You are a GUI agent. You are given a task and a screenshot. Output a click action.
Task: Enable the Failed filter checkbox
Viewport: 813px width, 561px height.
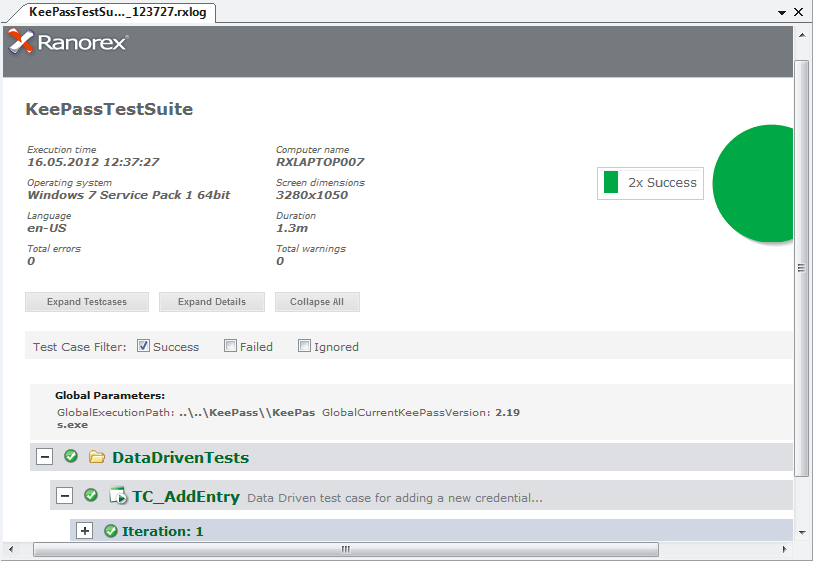230,346
